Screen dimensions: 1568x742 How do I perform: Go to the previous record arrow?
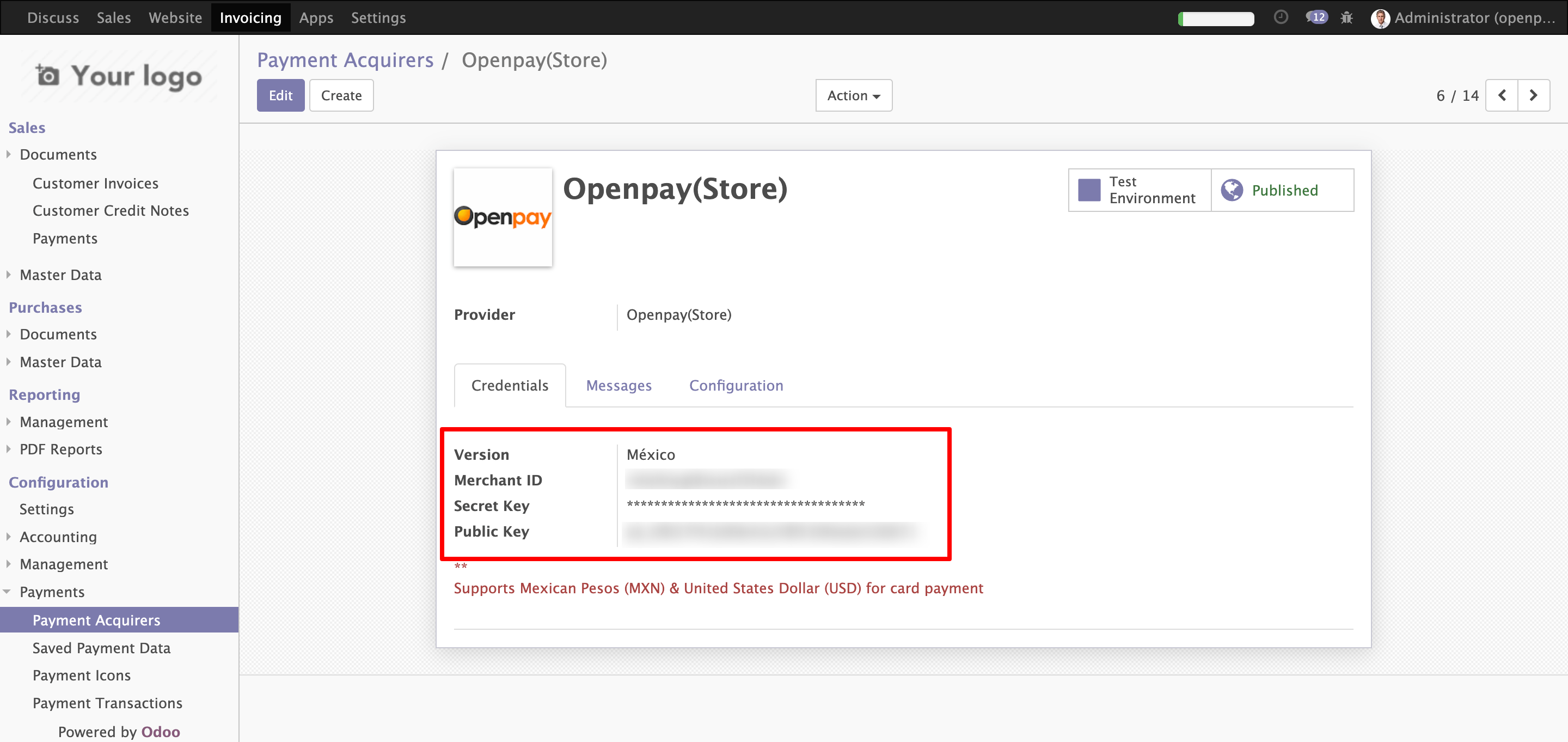tap(1502, 96)
